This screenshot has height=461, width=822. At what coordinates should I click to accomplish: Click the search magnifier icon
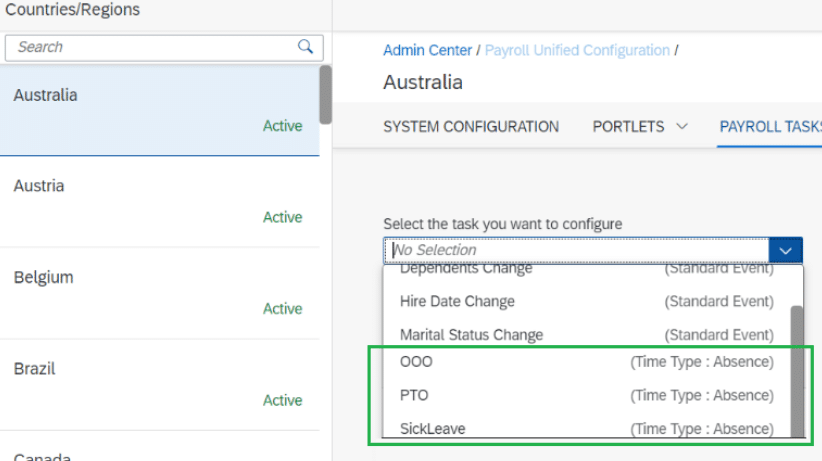(x=305, y=47)
